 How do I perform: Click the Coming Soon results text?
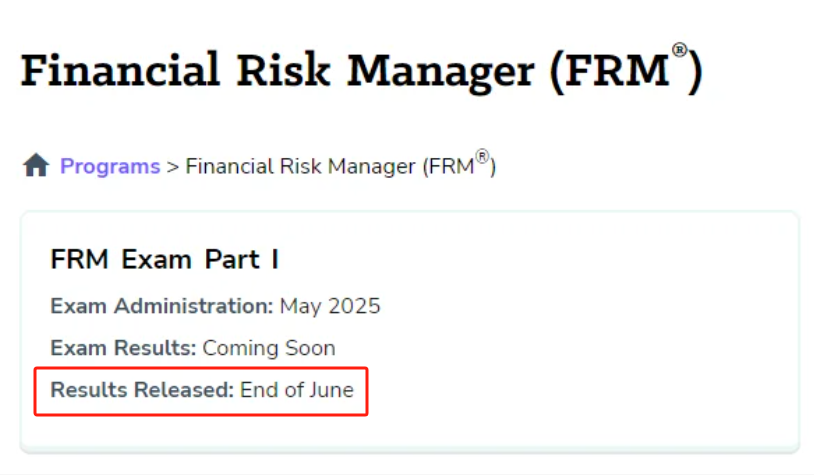269,348
